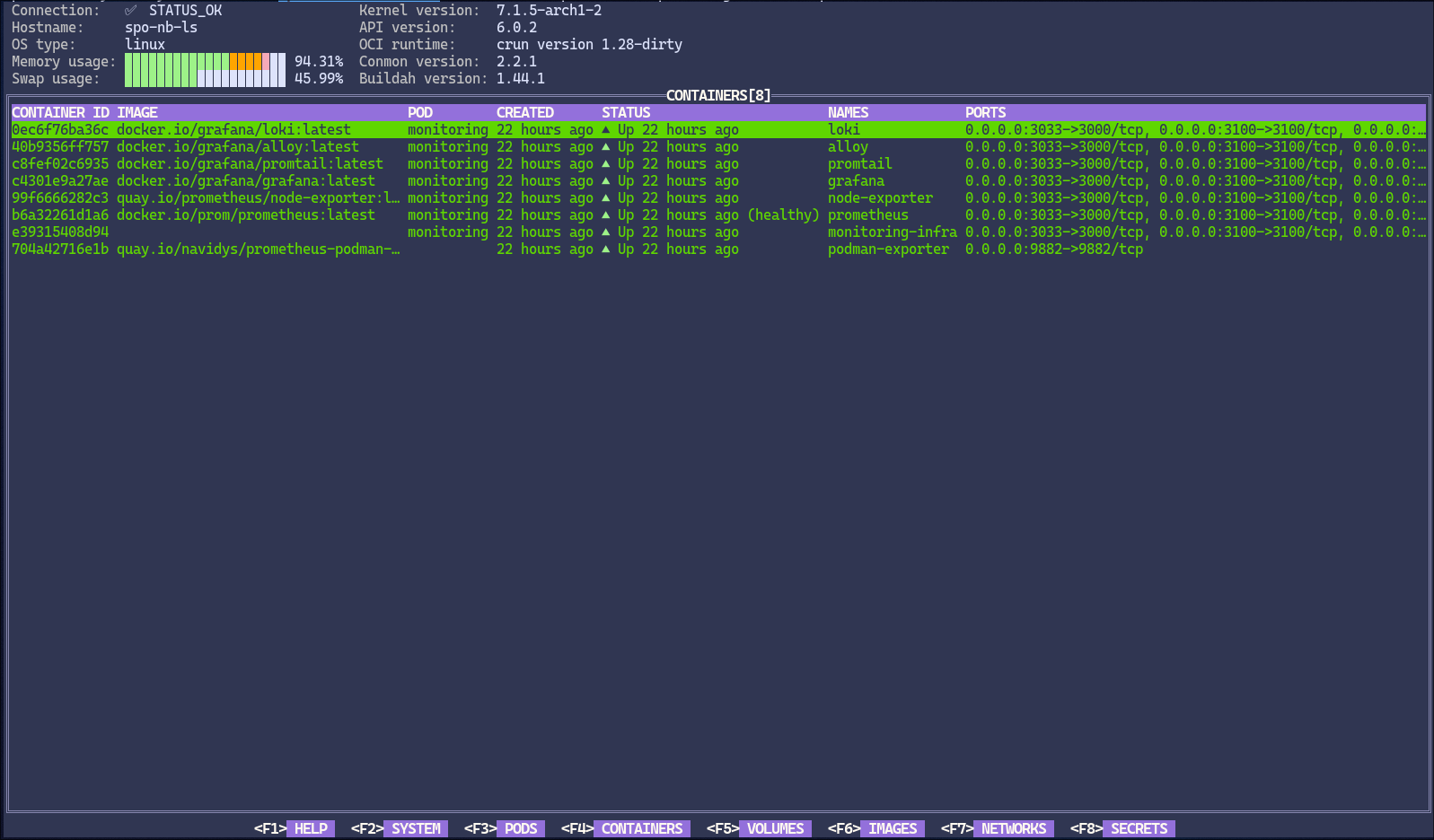This screenshot has height=840, width=1434.
Task: Click ports 0.0.0.0:9882->9882/tcp entry
Action: click(x=1054, y=249)
